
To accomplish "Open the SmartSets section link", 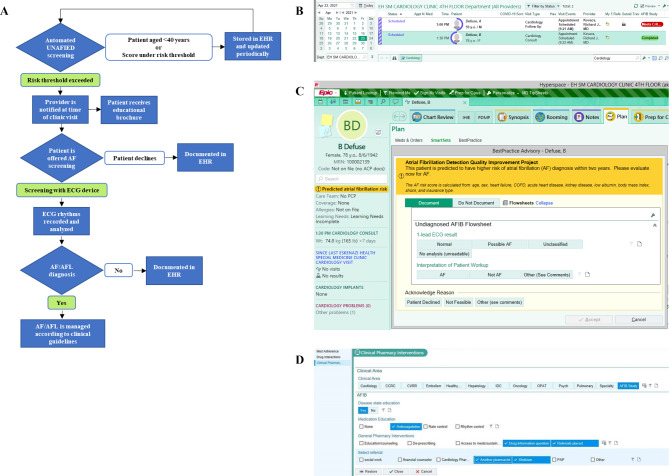I will (x=441, y=140).
